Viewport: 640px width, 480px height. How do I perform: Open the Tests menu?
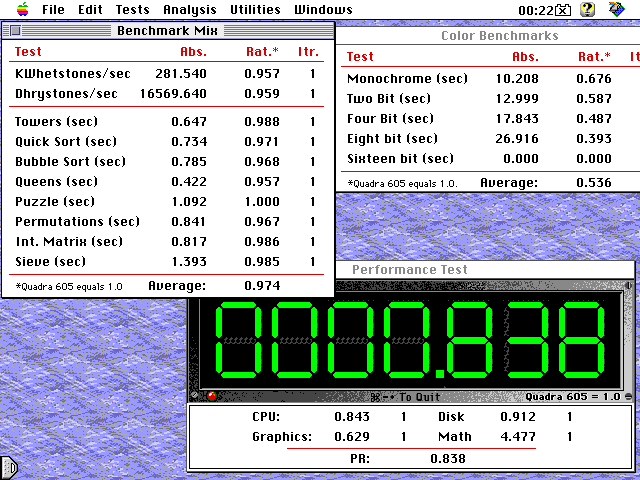[x=132, y=9]
